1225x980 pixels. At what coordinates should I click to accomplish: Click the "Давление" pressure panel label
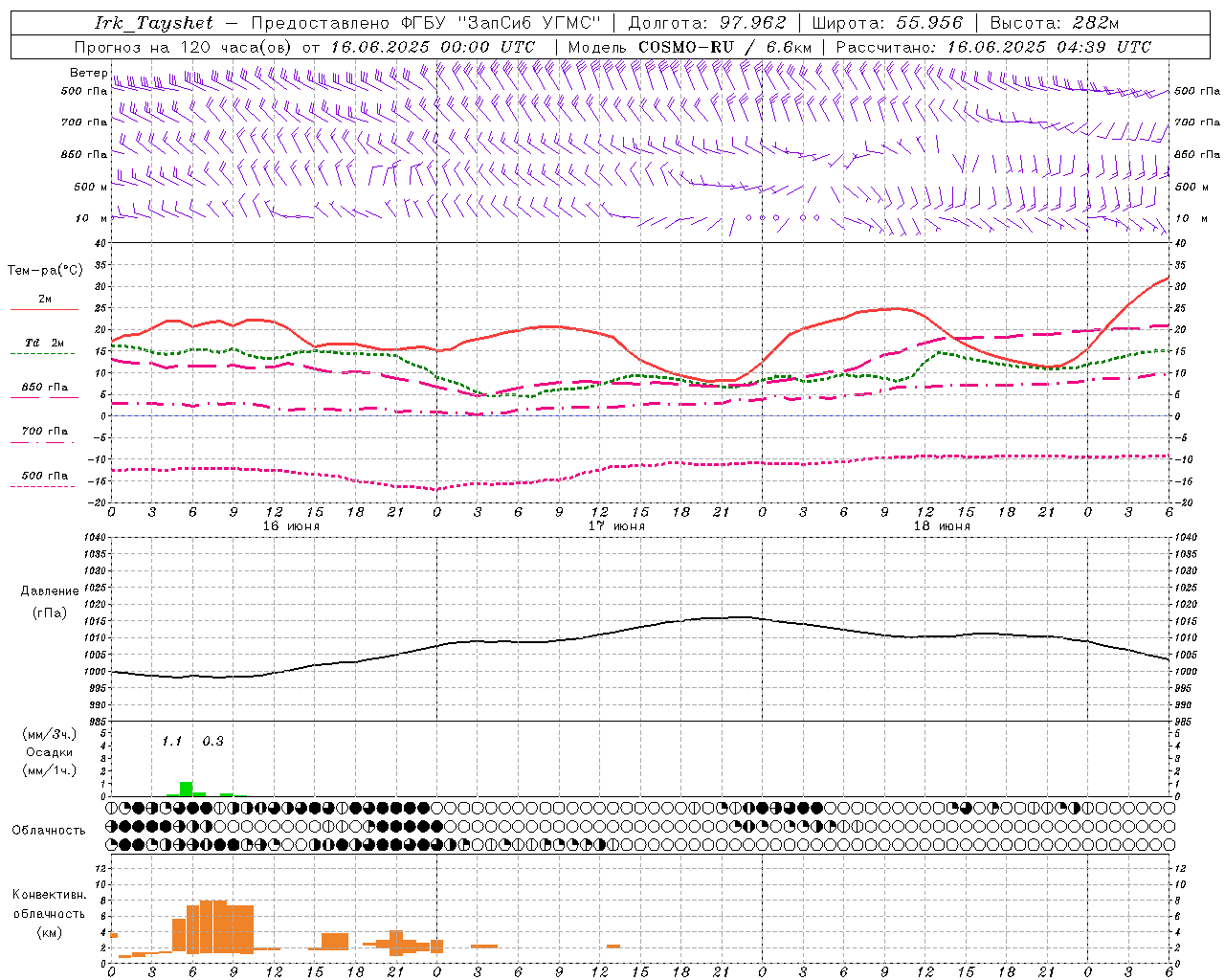click(50, 591)
